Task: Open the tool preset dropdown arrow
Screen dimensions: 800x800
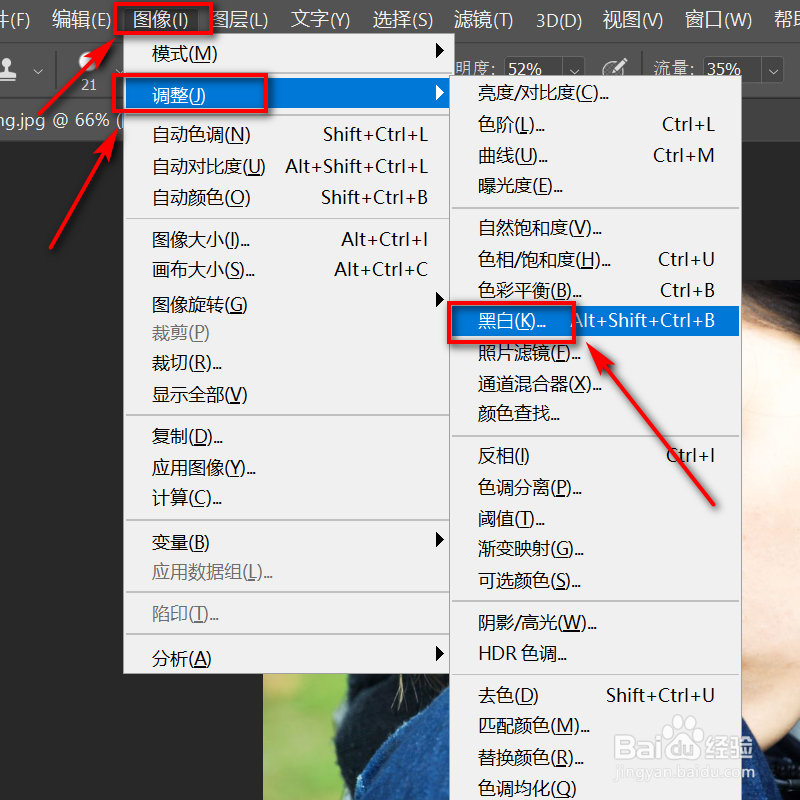Action: (x=38, y=71)
